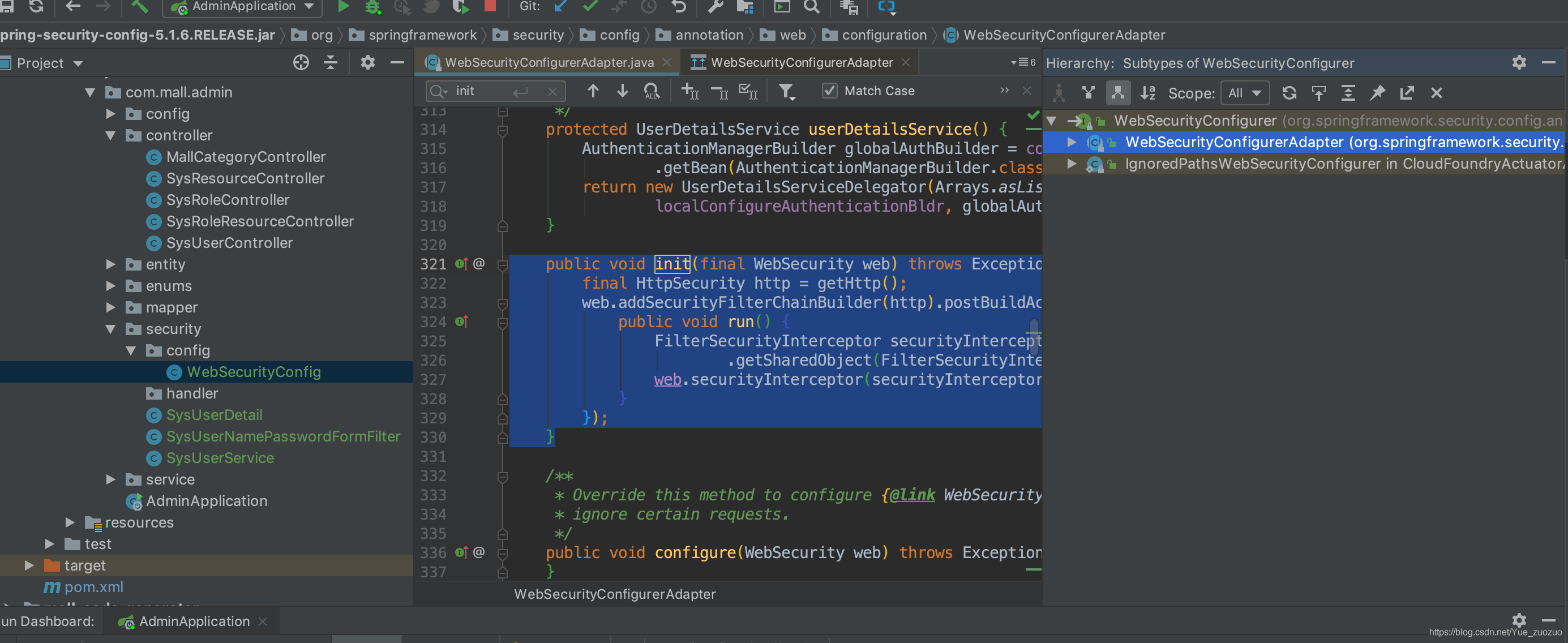Select SysUserService in project tree
1568x643 pixels.
click(x=221, y=457)
